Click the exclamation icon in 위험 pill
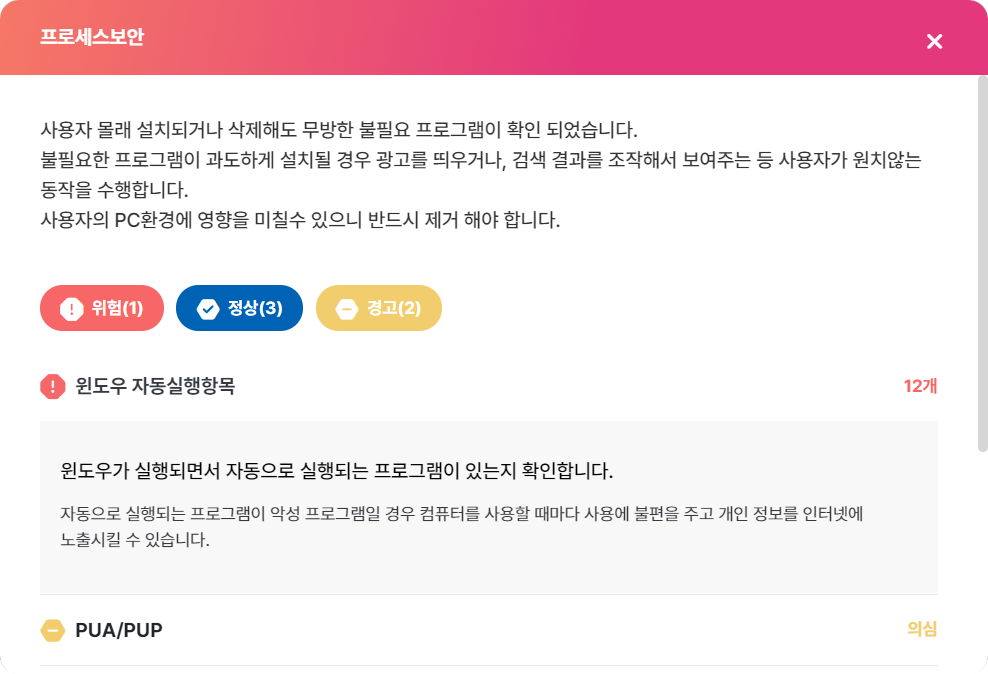Screen dimensions: 988x674 point(71,309)
